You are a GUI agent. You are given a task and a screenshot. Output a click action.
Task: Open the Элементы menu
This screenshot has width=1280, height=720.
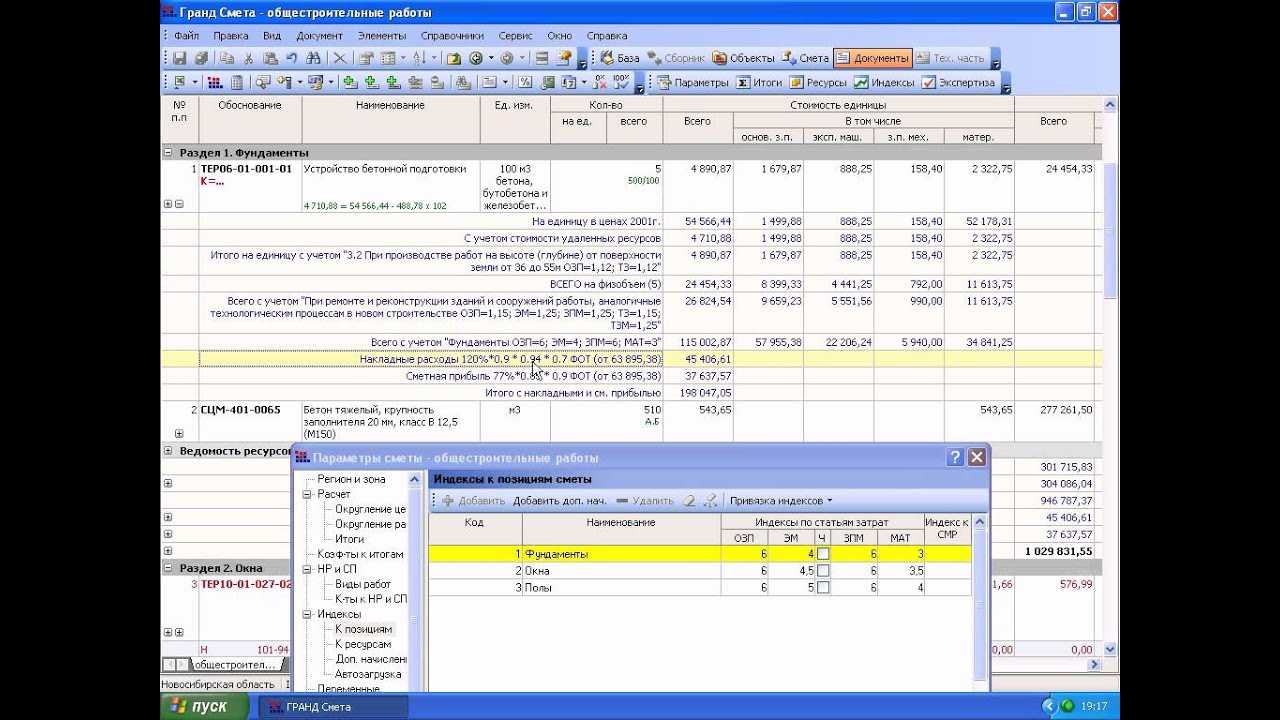(x=382, y=35)
